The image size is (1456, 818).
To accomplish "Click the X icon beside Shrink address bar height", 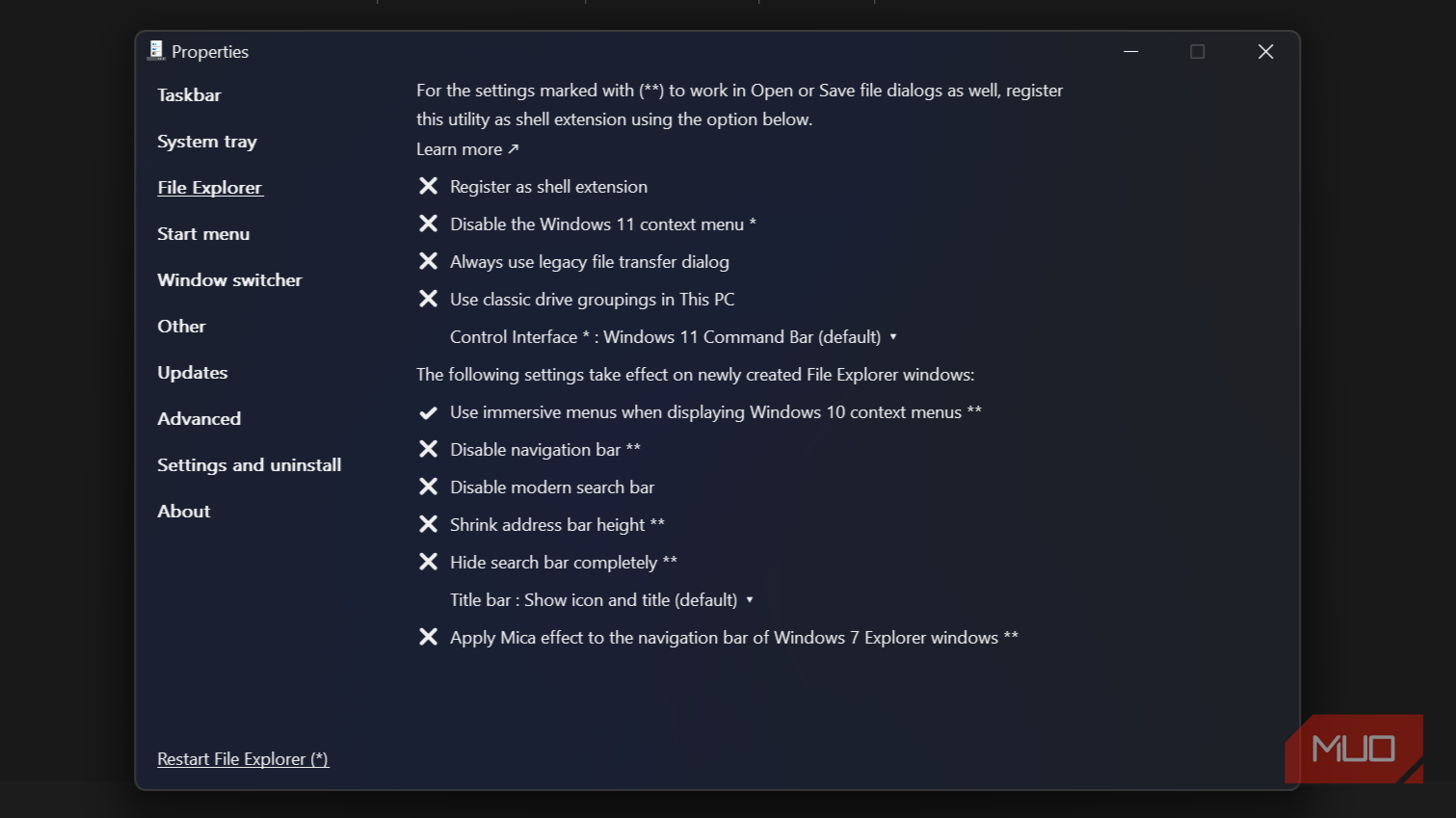I will [x=429, y=524].
